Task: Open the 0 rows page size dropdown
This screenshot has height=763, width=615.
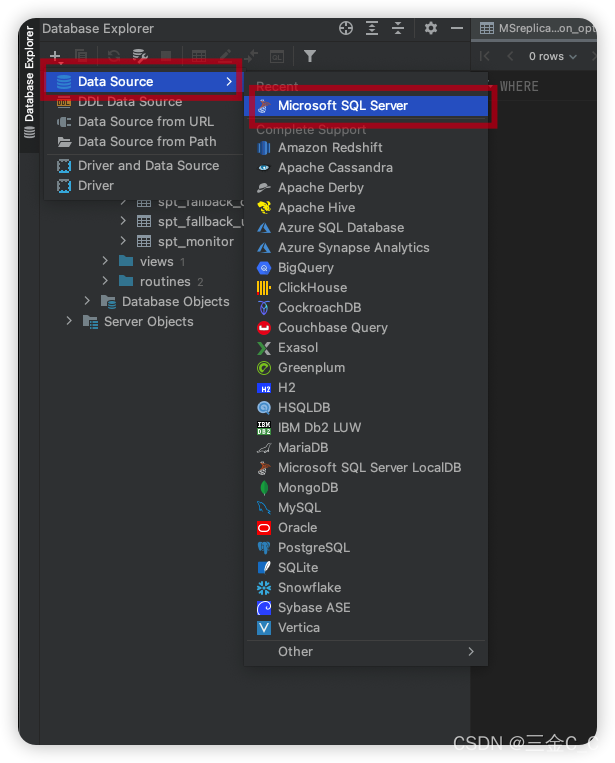Action: coord(553,56)
